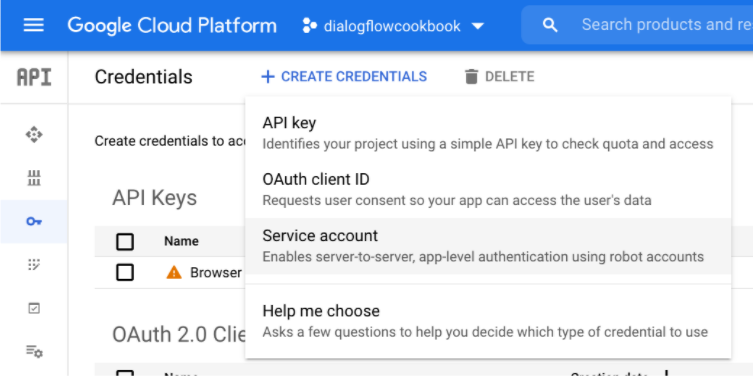Open the Domain verification icon

pyautogui.click(x=34, y=308)
